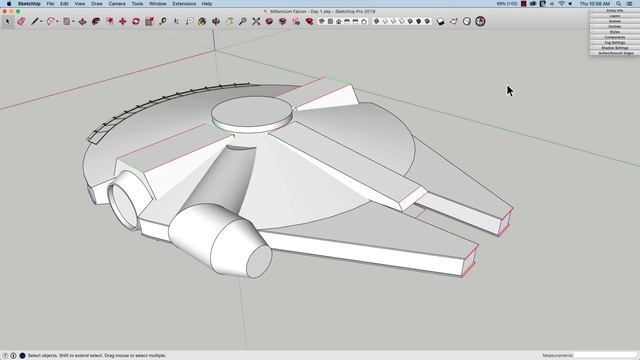Select the Arc tool
Image resolution: width=640 pixels, height=360 pixels.
click(x=51, y=21)
